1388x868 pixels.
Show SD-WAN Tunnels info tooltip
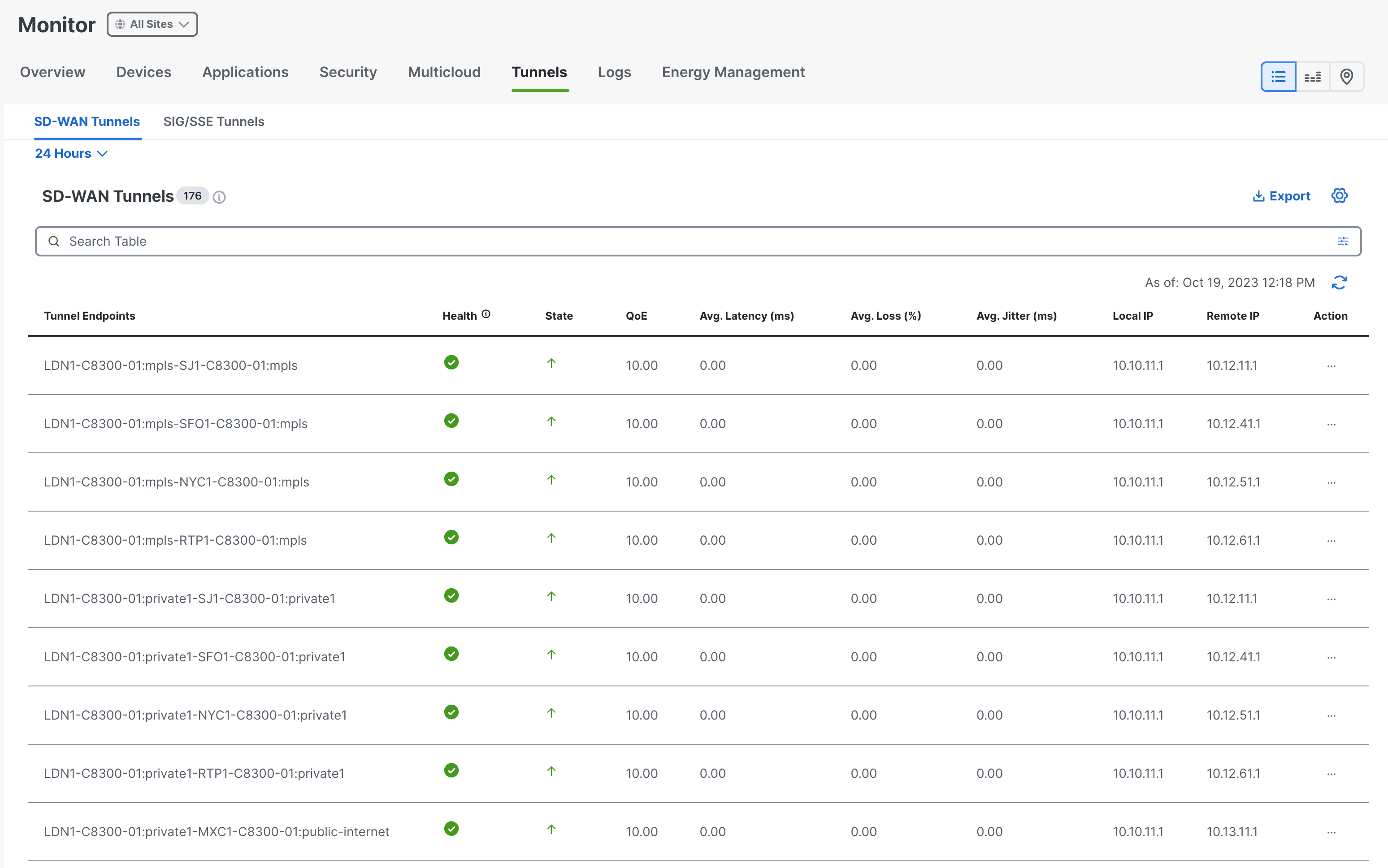219,197
